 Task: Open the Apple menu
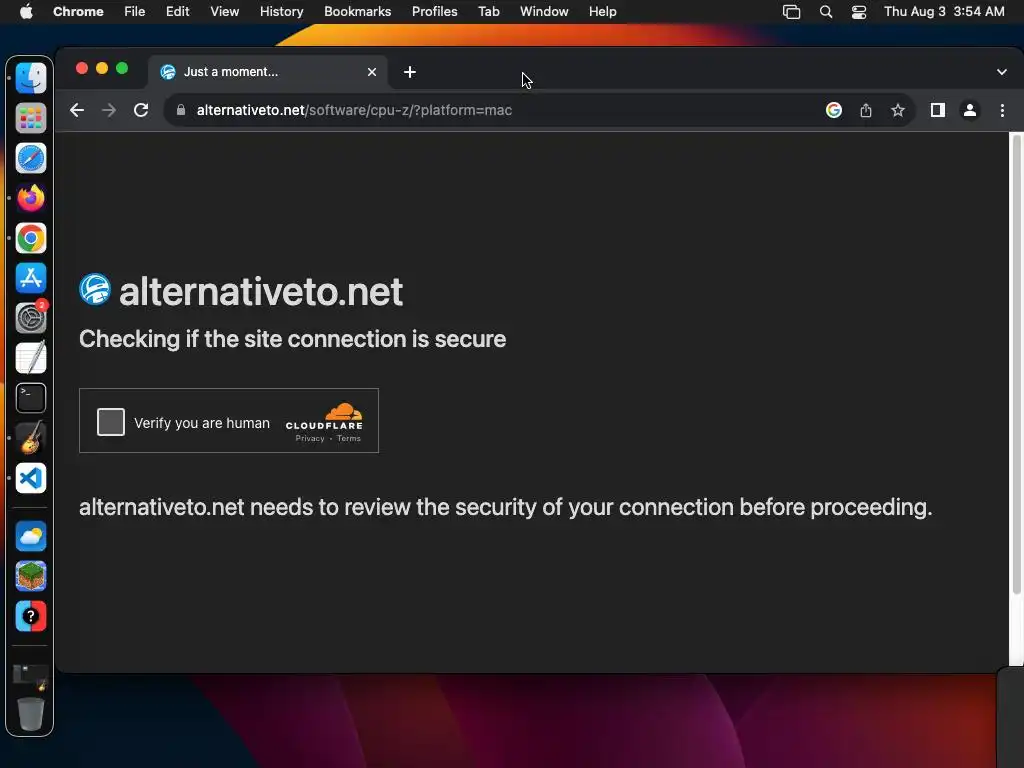[x=26, y=11]
